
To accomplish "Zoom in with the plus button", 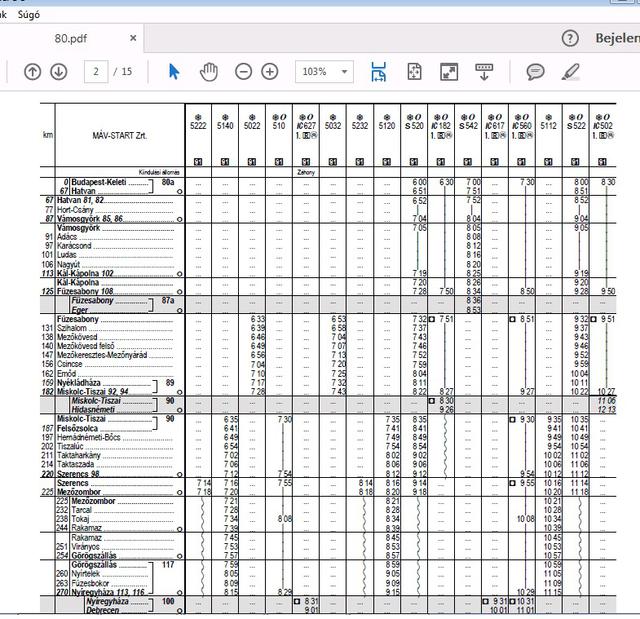I will coord(269,72).
